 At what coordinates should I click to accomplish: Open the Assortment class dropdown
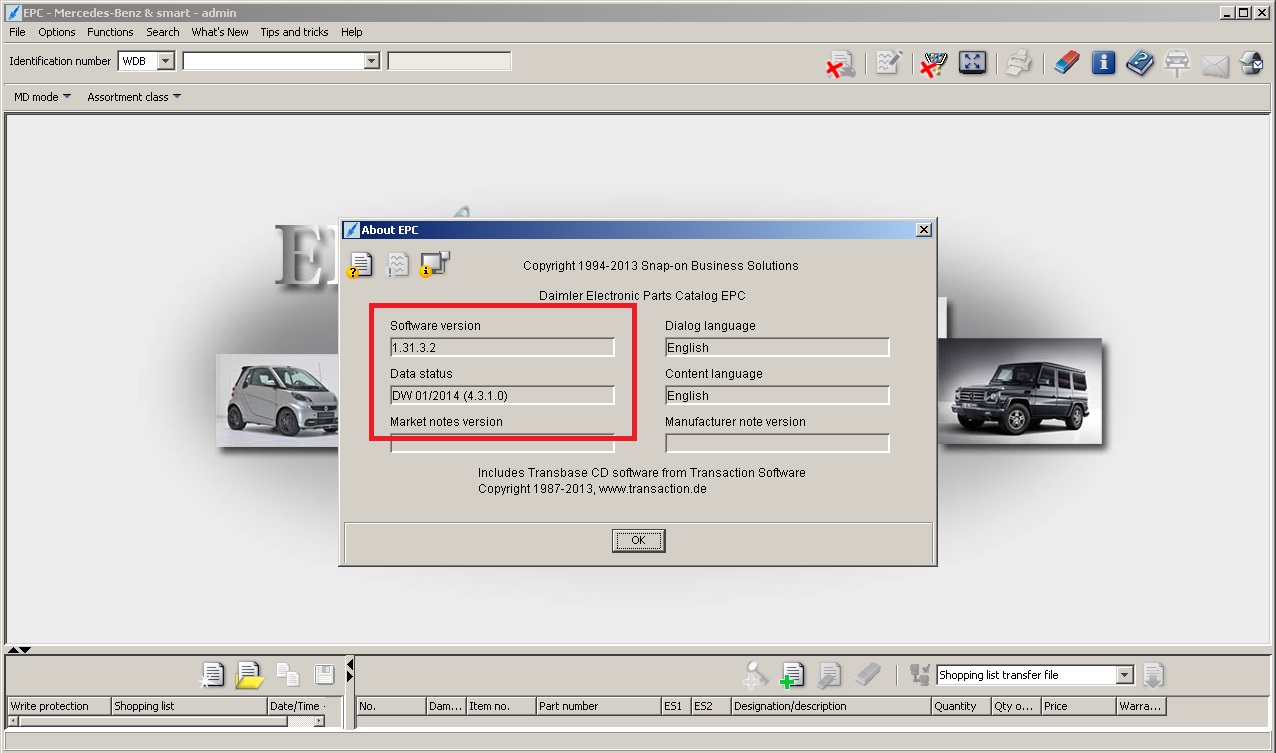(134, 97)
